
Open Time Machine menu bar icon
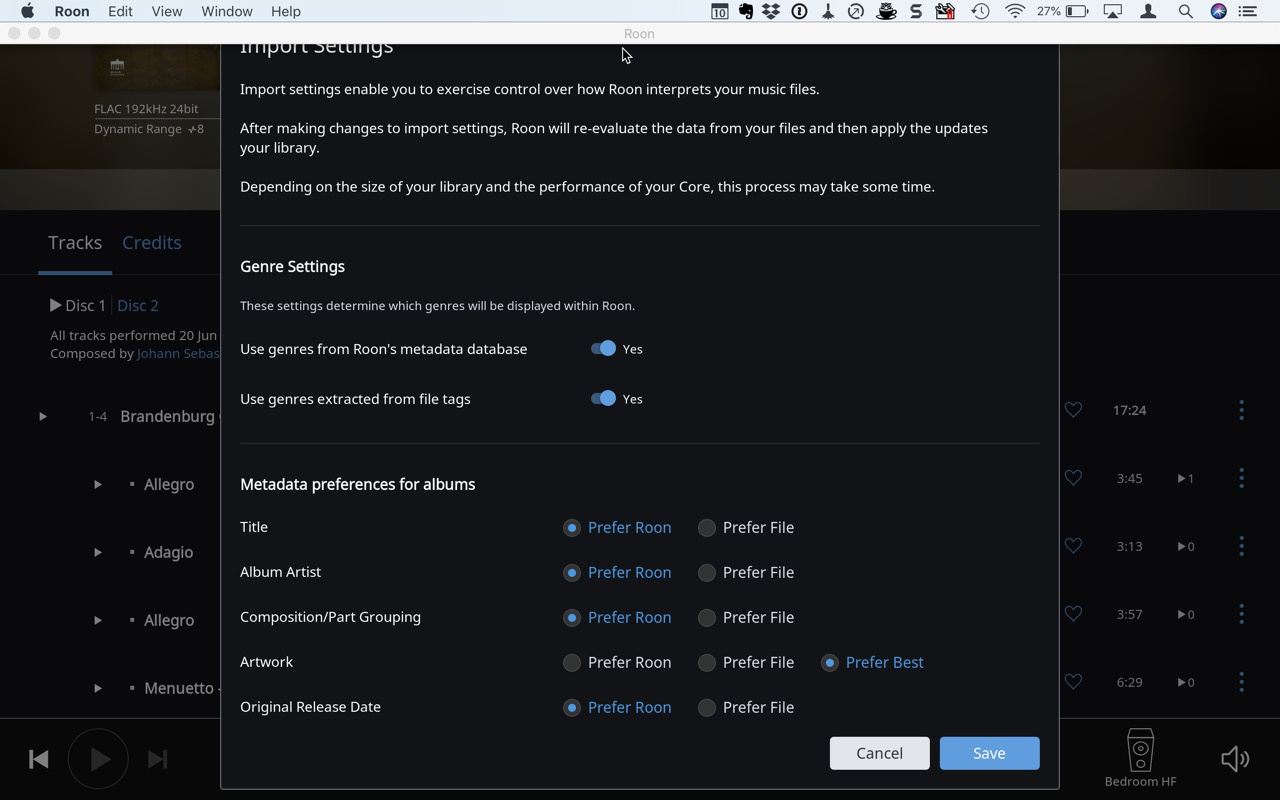pyautogui.click(x=980, y=12)
